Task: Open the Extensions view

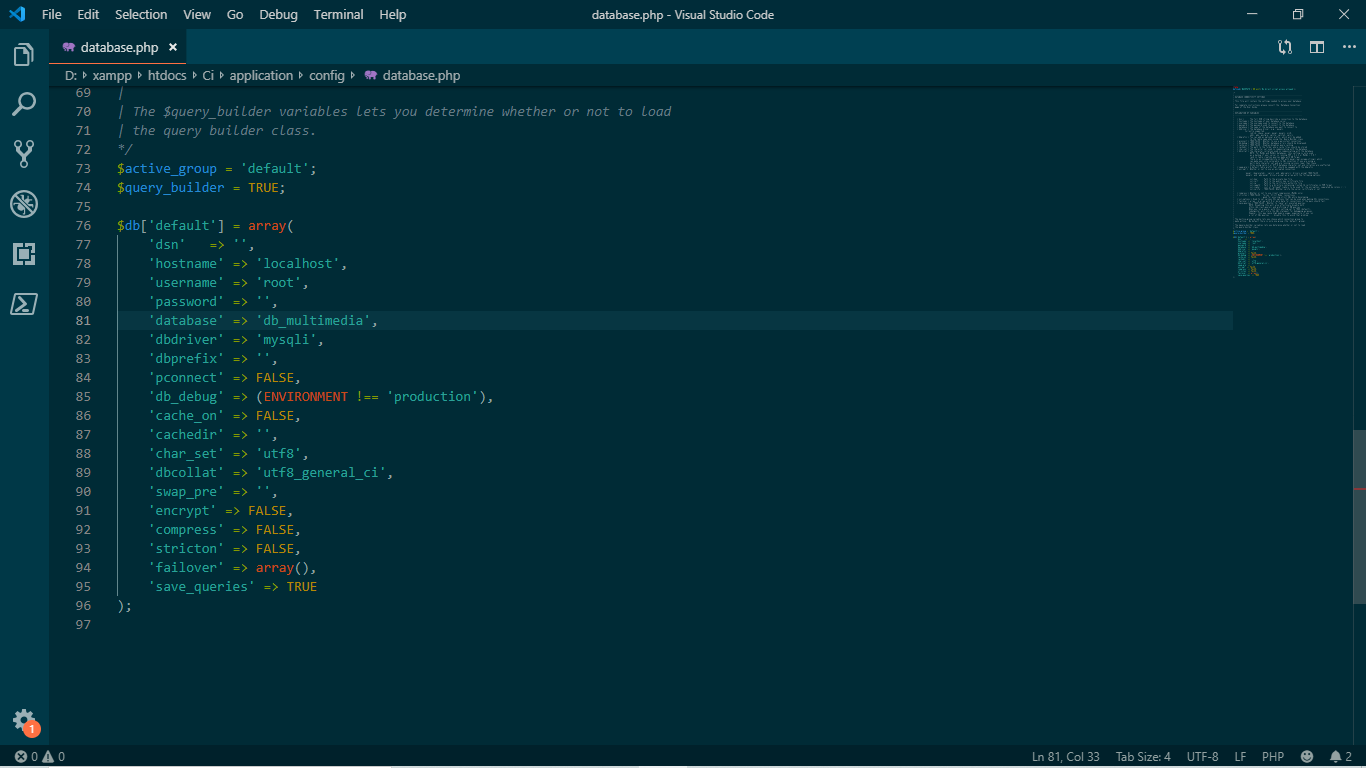Action: pyautogui.click(x=24, y=254)
